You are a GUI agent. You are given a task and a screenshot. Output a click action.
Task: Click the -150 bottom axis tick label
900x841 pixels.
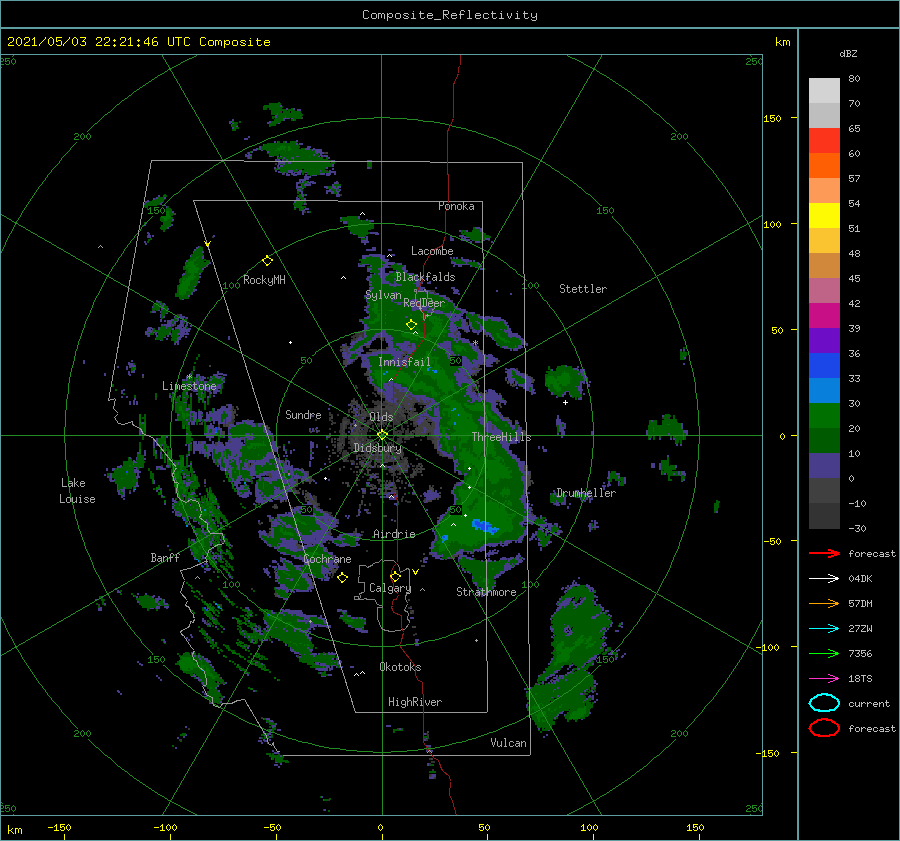tap(59, 827)
